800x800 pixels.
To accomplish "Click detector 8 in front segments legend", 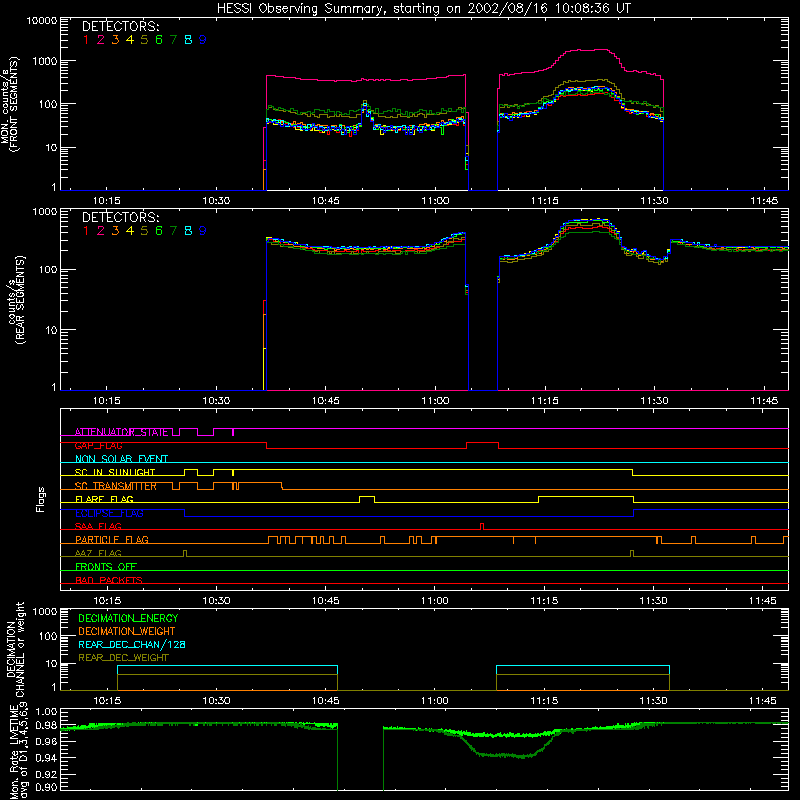I will coord(188,40).
